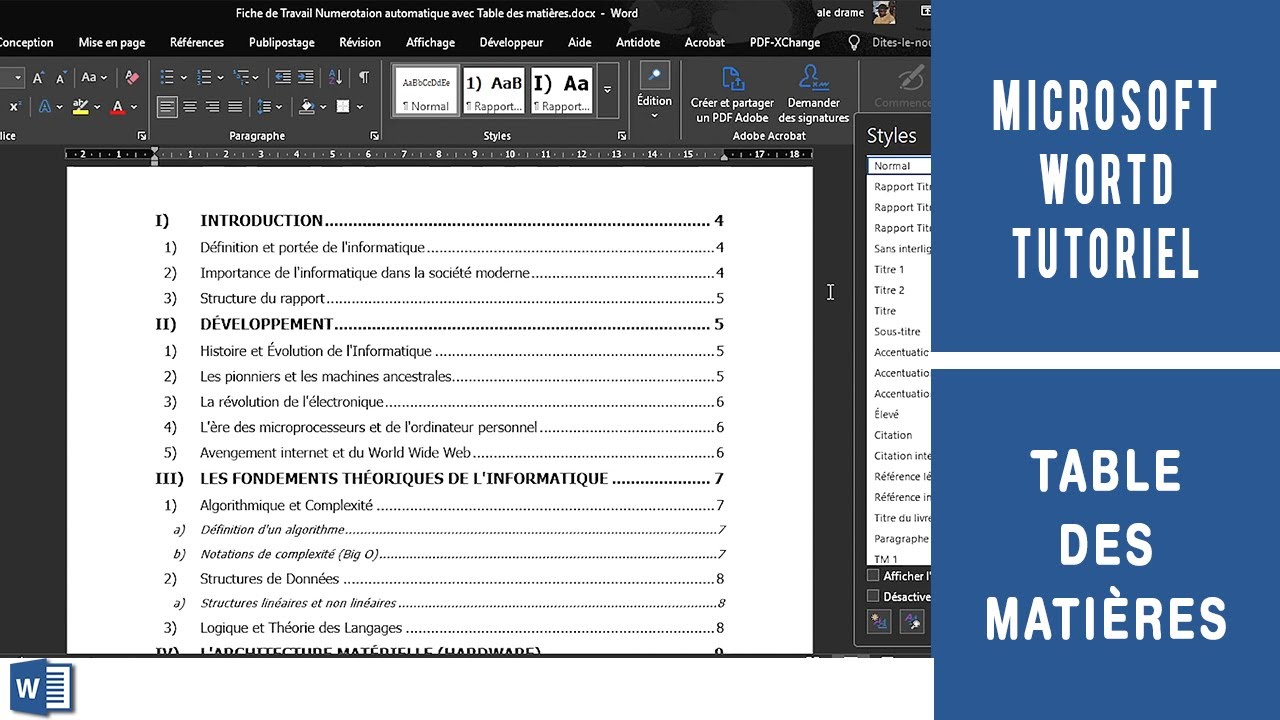This screenshot has width=1280, height=720.
Task: Apply superscript x² formatting
Action: [15, 106]
